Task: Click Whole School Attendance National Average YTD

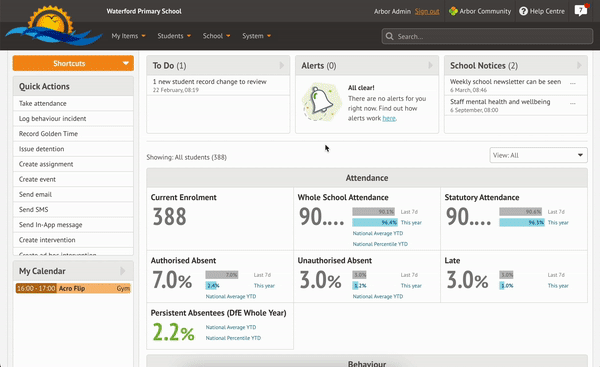Action: click(x=378, y=233)
